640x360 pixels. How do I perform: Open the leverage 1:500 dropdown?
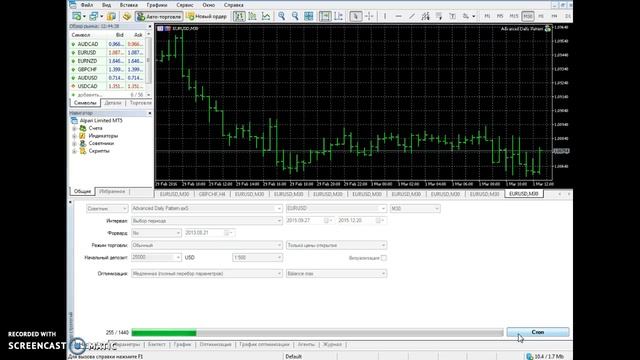click(257, 258)
